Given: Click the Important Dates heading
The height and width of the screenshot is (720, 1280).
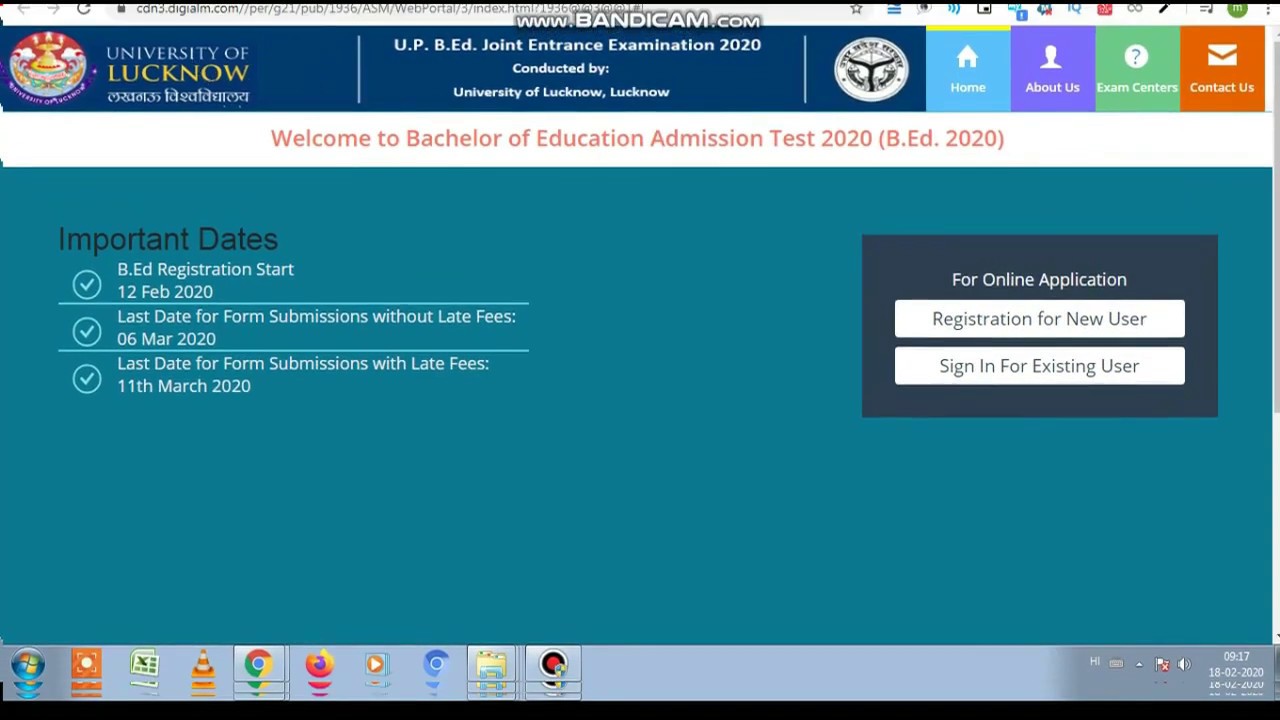Looking at the screenshot, I should coord(168,239).
